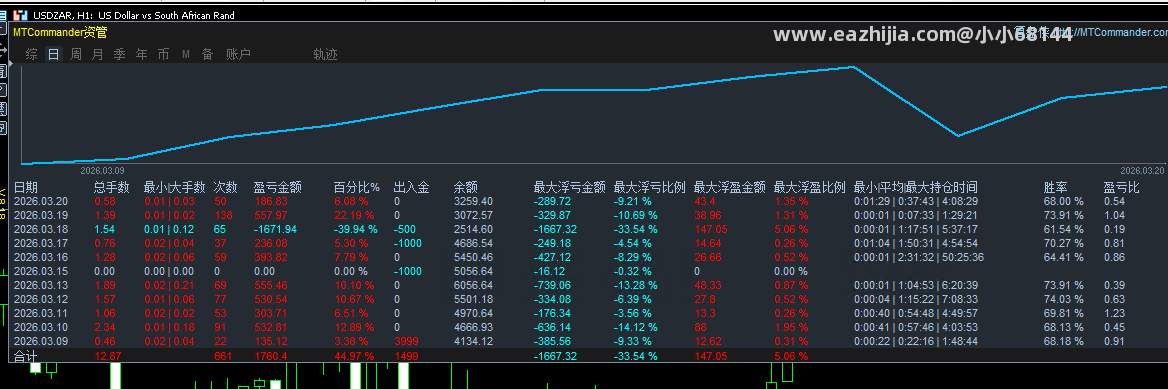Click the 合计 total row label
The height and width of the screenshot is (389, 1168).
25,356
